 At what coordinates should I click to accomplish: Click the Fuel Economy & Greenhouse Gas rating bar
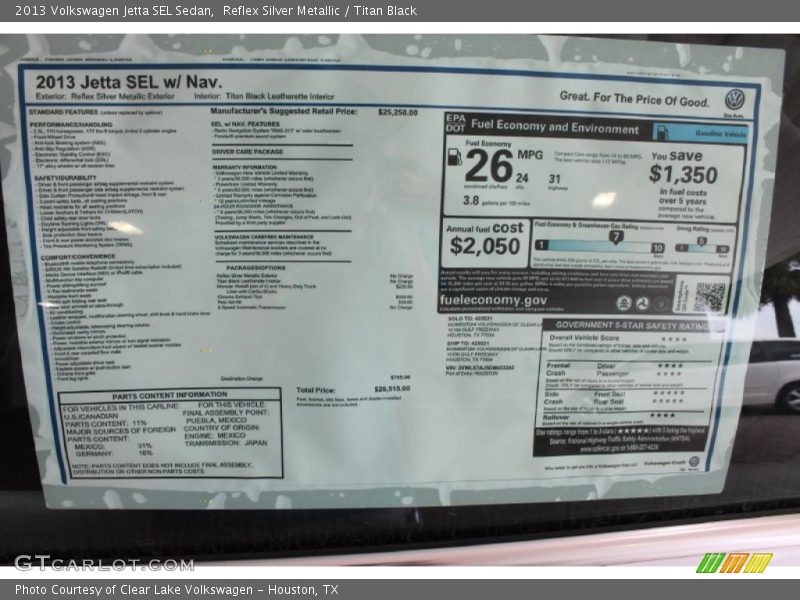(x=599, y=245)
